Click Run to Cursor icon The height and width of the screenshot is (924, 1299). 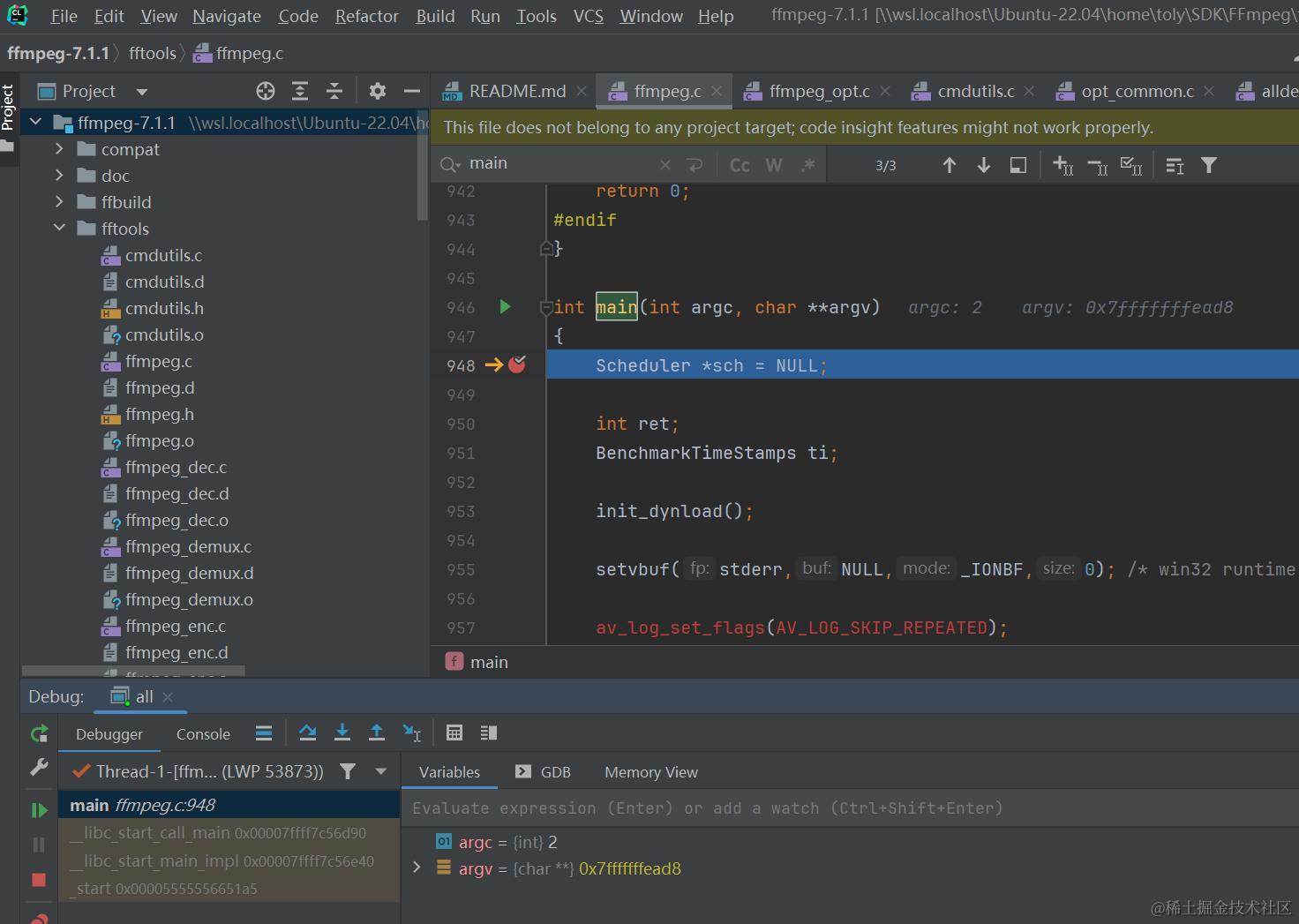click(x=412, y=732)
